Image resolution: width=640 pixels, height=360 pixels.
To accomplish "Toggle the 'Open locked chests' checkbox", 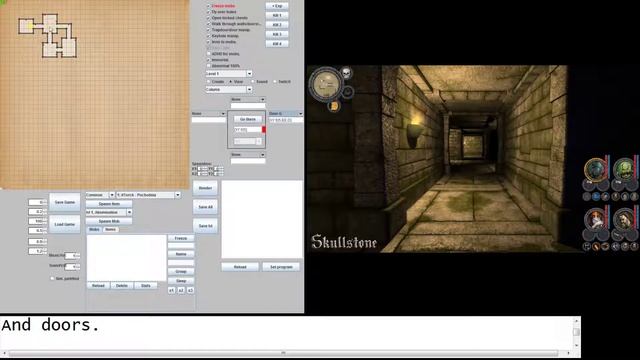I will coord(209,18).
